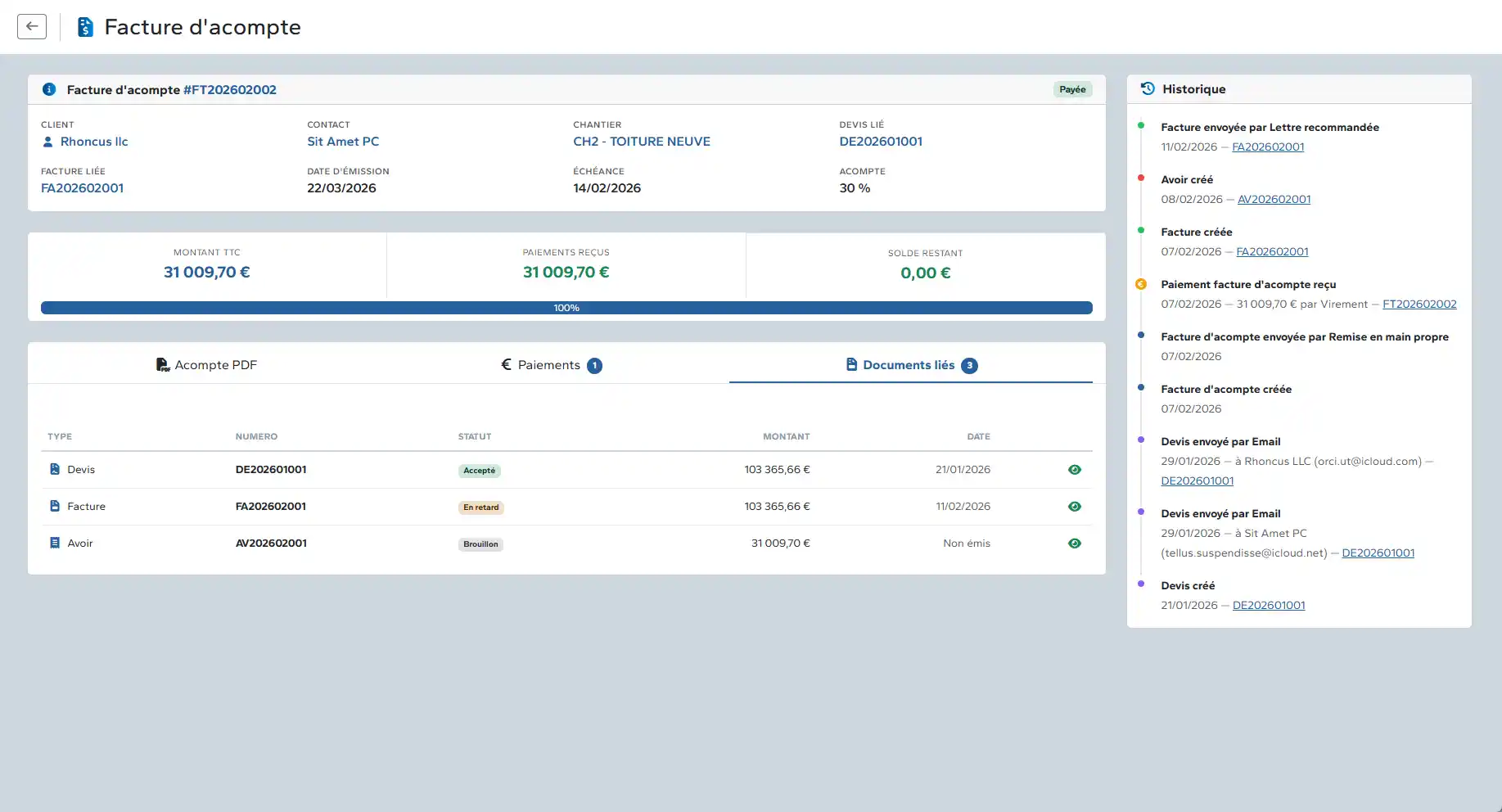
Task: Switch to the Paiements tab
Action: [551, 365]
